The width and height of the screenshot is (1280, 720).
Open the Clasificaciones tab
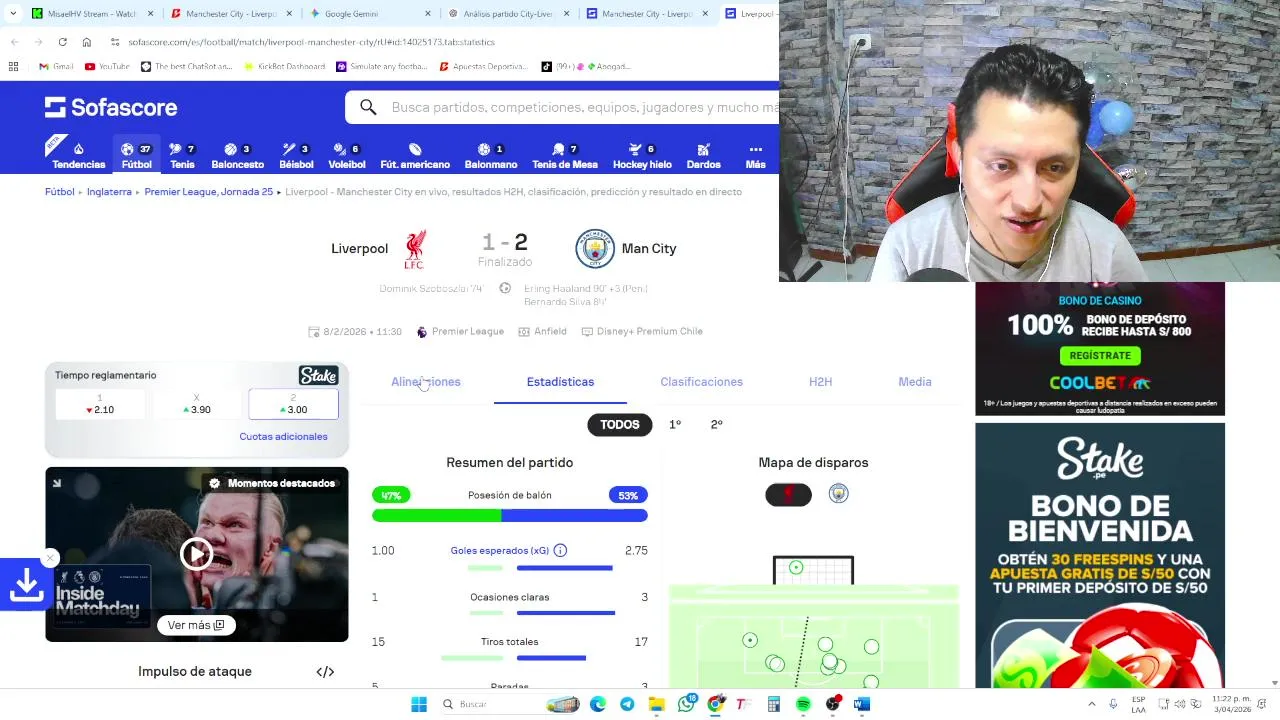click(x=701, y=382)
